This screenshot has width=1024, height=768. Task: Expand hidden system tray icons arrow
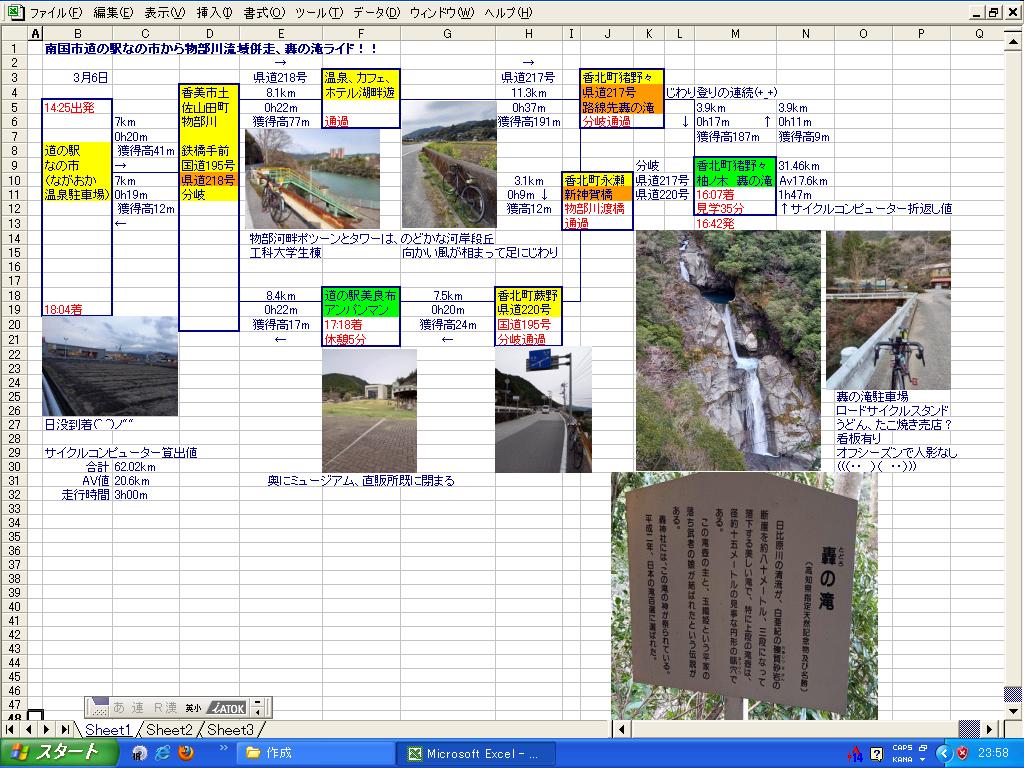(x=943, y=753)
